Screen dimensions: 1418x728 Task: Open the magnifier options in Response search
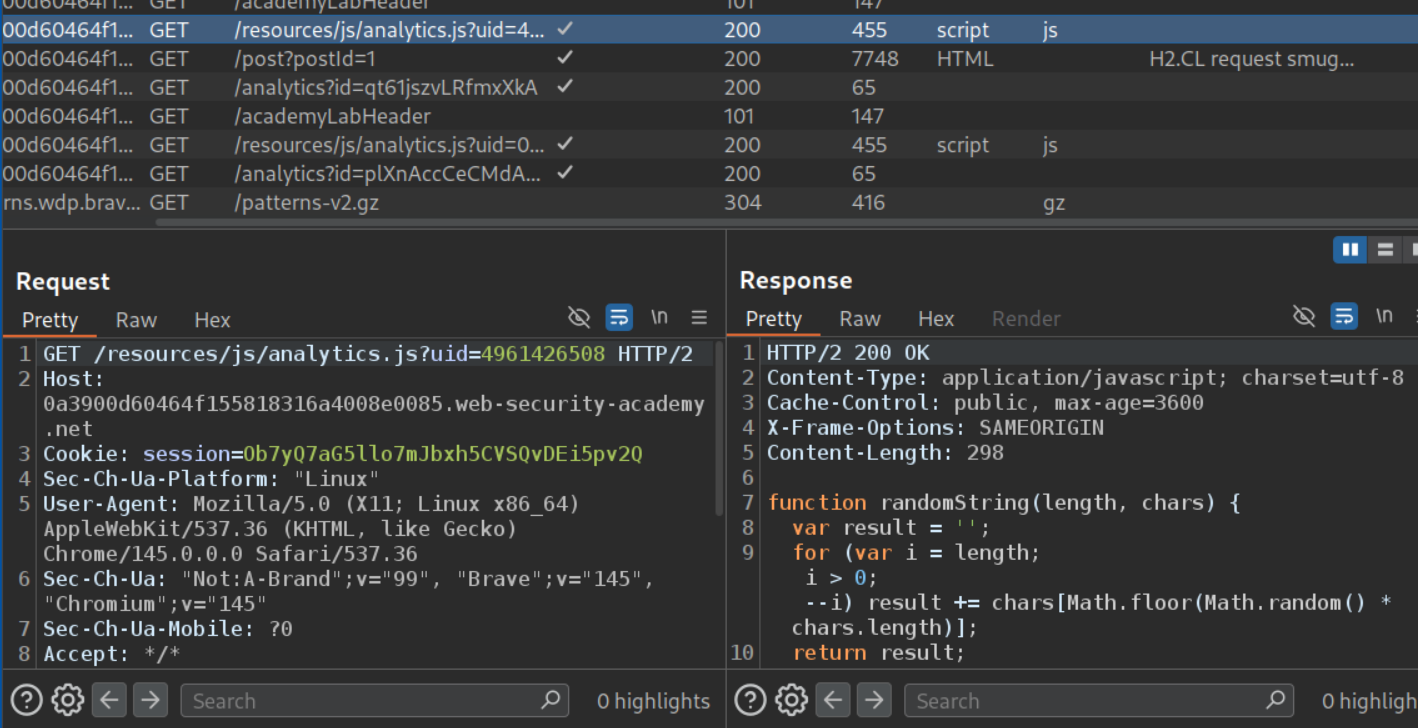click(x=1274, y=700)
